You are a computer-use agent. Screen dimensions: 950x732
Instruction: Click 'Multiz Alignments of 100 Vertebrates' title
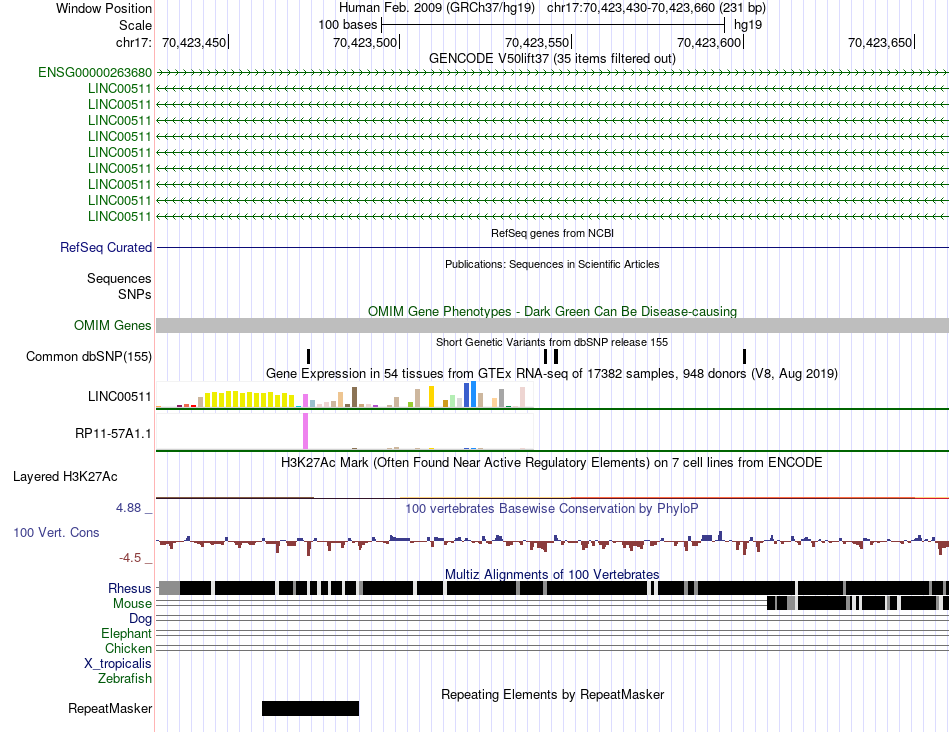tap(552, 574)
